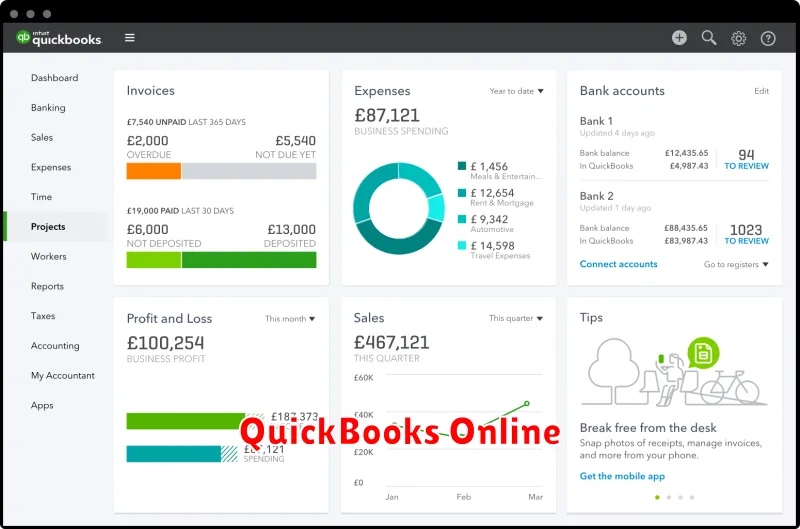Open the Year to date dropdown
The width and height of the screenshot is (800, 529).
pos(516,91)
